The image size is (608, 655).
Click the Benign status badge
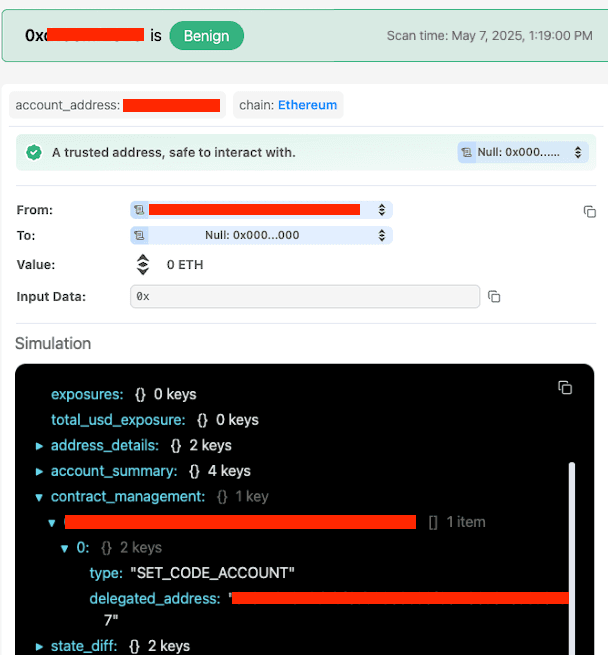(x=206, y=36)
